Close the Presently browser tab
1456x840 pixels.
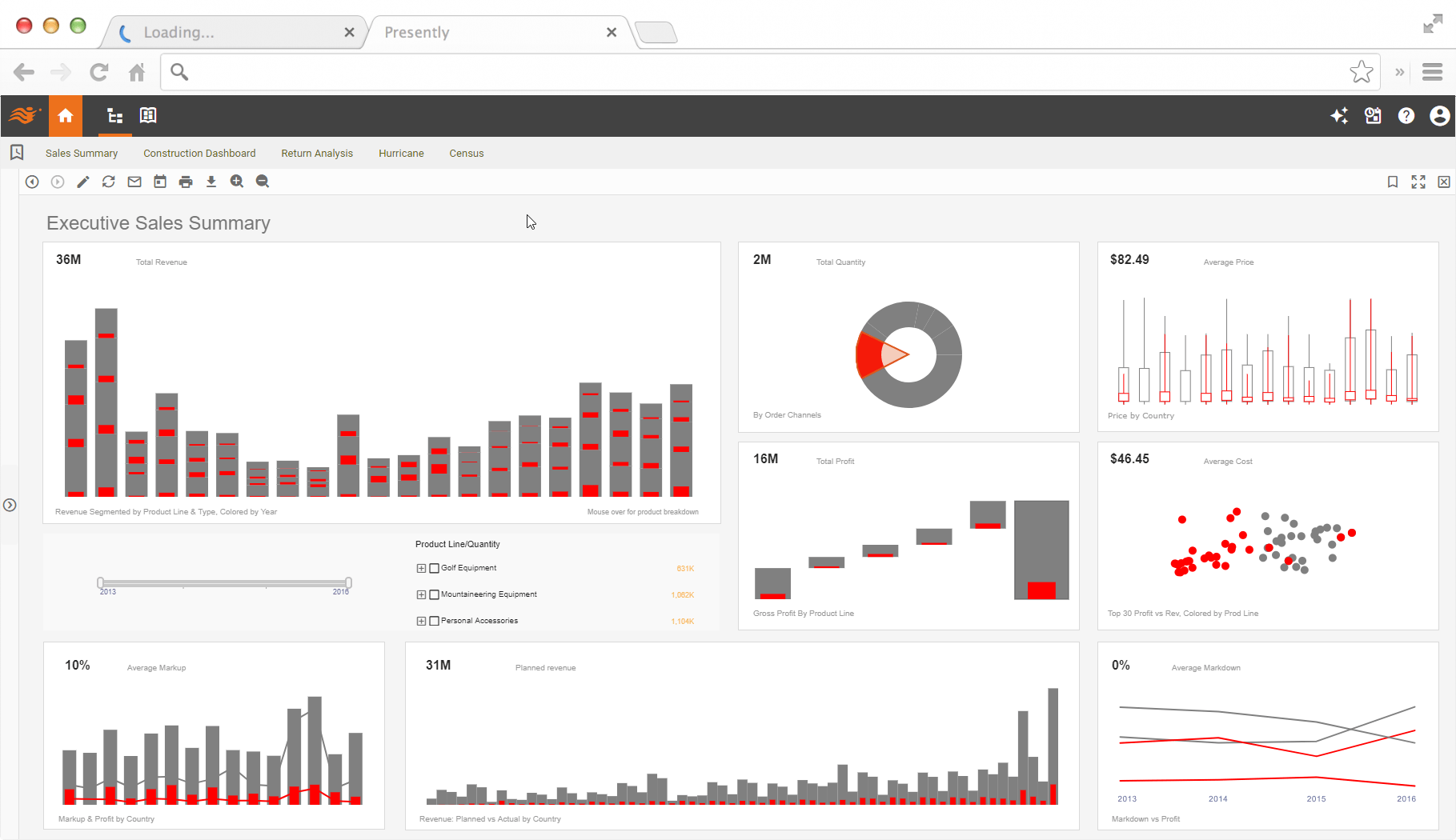612,32
